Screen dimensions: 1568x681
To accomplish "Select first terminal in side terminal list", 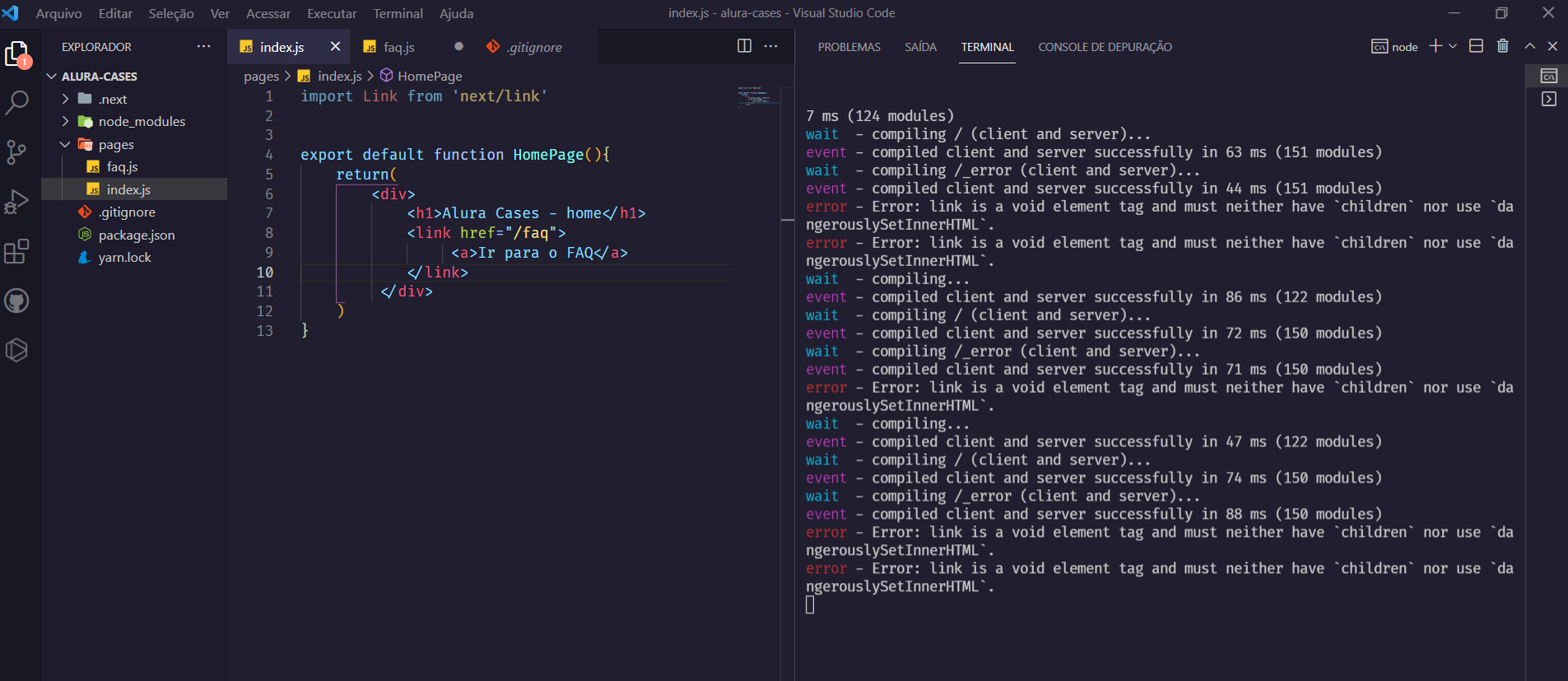I will (1548, 76).
